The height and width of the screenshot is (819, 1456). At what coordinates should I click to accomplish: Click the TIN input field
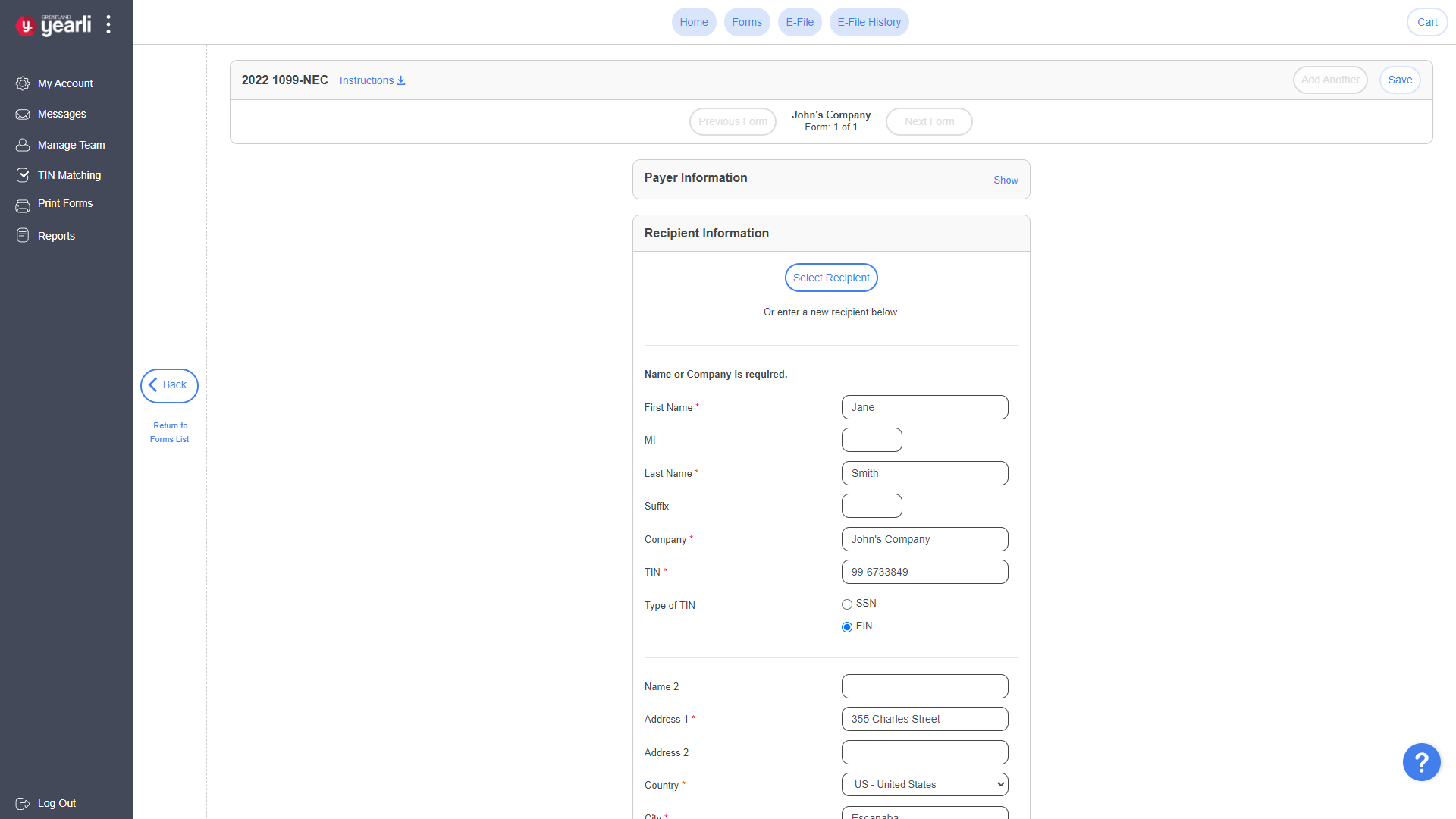coord(925,572)
